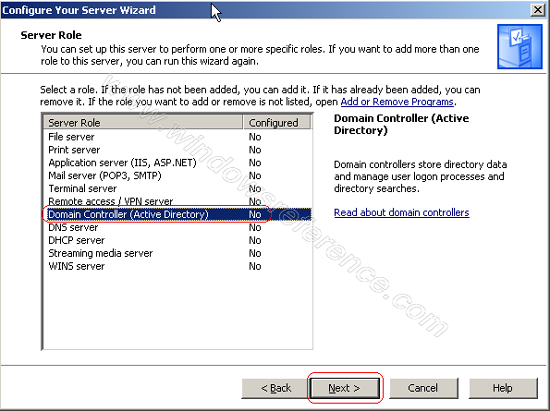Select the File server role
The image size is (550, 411).
177,137
